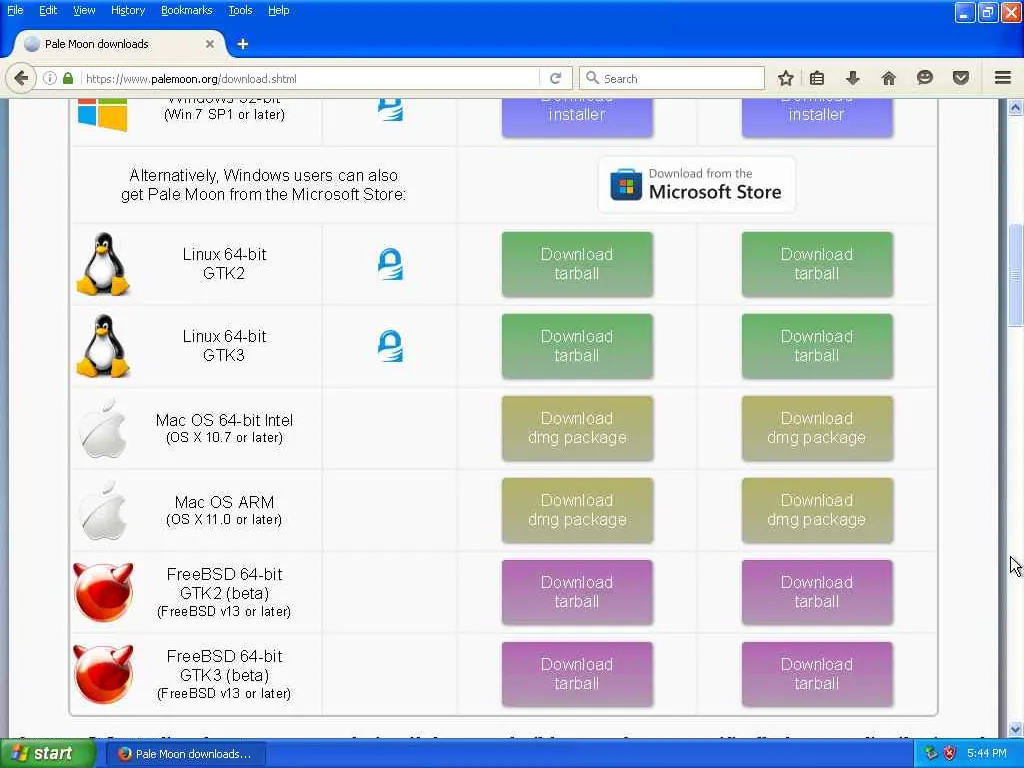Download from the Microsoft Store button
This screenshot has height=768, width=1024.
[x=697, y=184]
